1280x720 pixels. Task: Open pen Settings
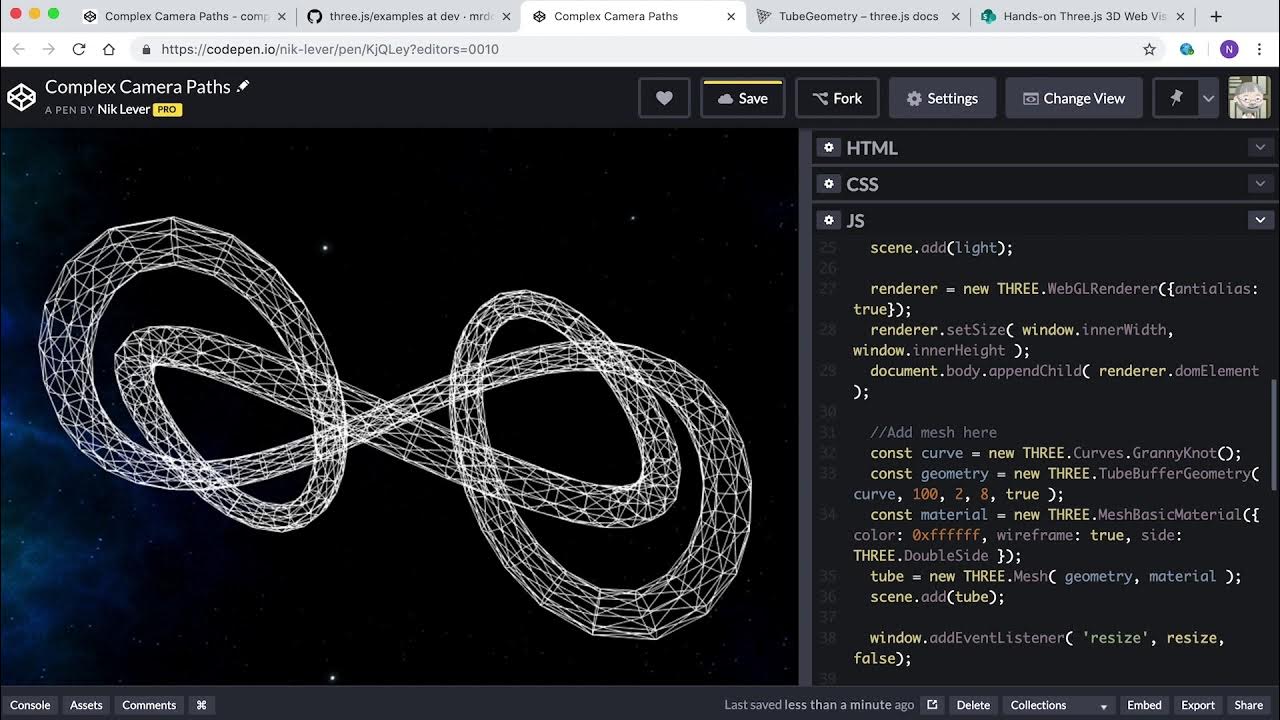[x=942, y=98]
